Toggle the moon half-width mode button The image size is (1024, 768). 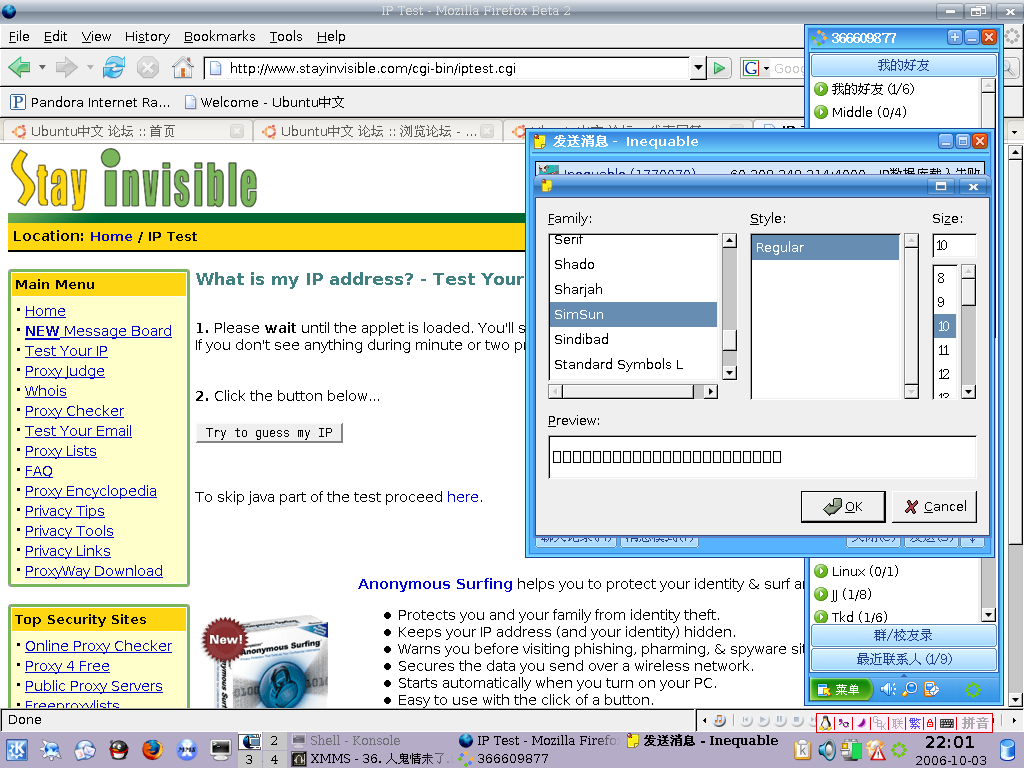coord(862,723)
